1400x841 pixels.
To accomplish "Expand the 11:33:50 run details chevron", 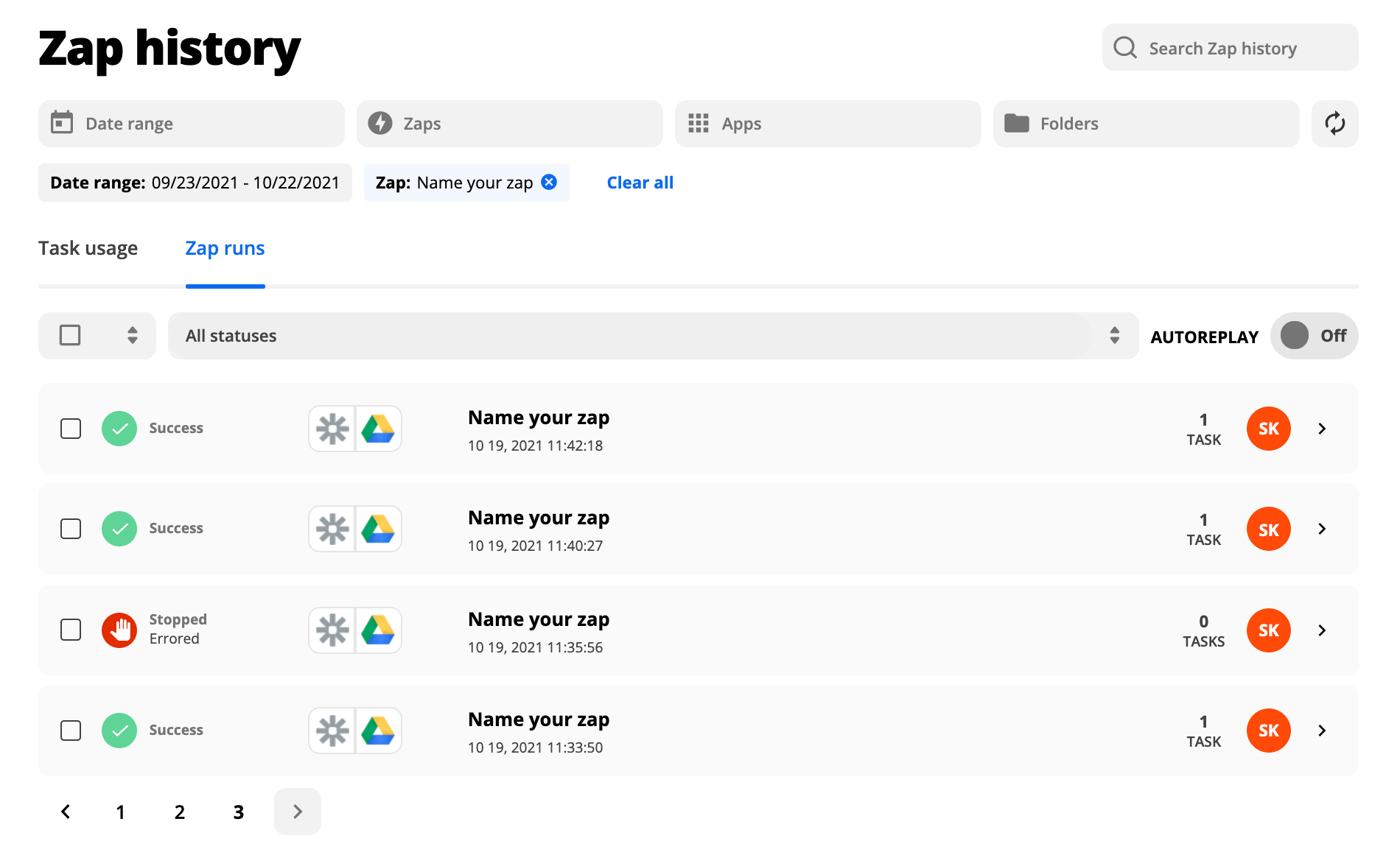I will pos(1322,731).
